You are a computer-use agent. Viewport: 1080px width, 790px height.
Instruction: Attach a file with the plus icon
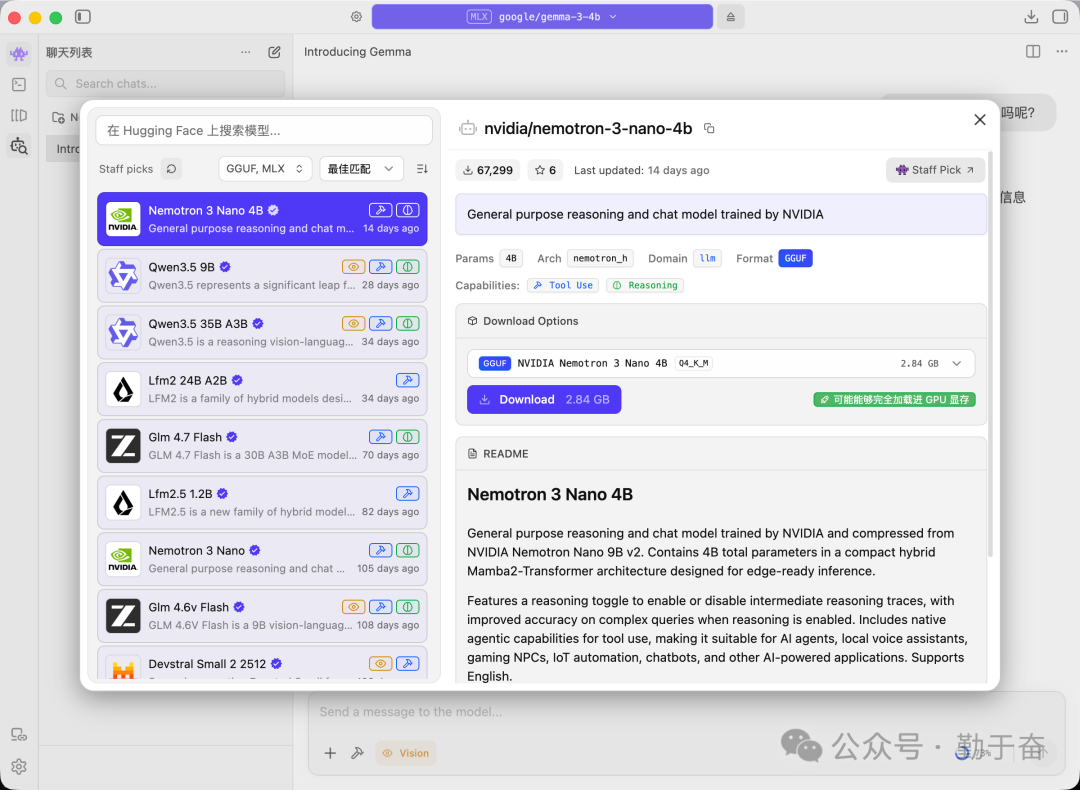click(x=330, y=753)
